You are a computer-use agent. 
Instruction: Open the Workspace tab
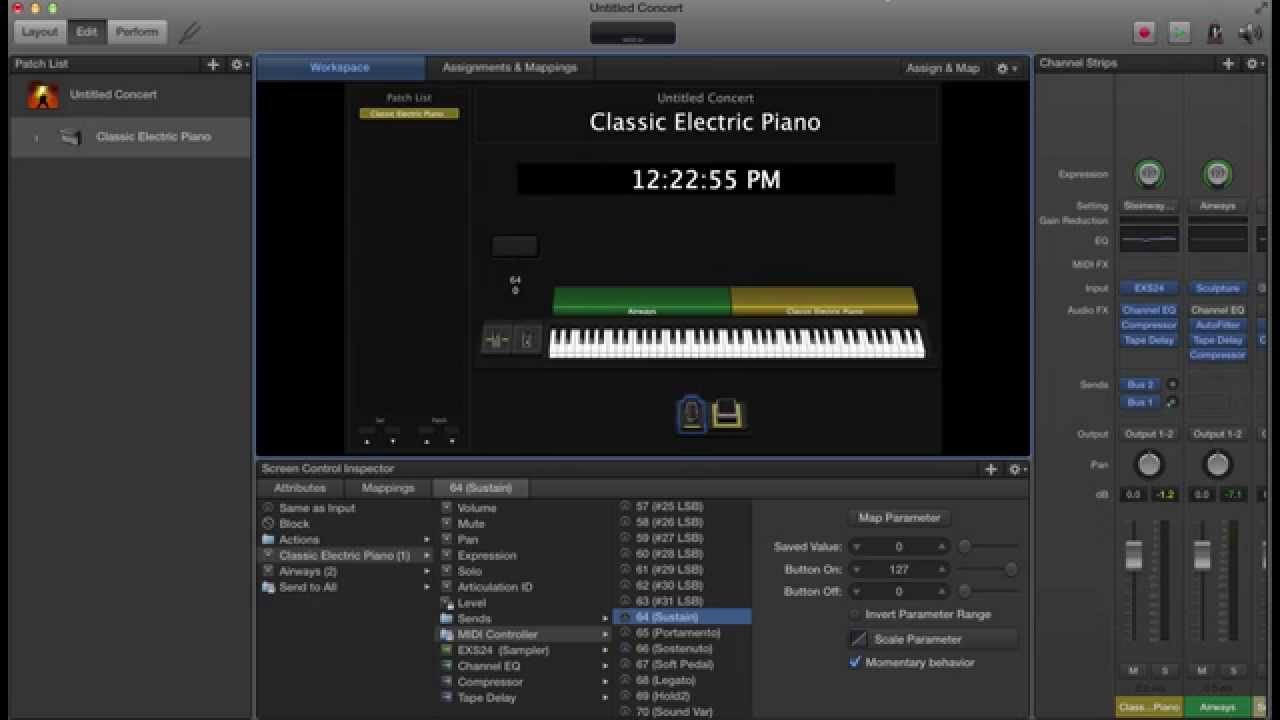tap(340, 67)
